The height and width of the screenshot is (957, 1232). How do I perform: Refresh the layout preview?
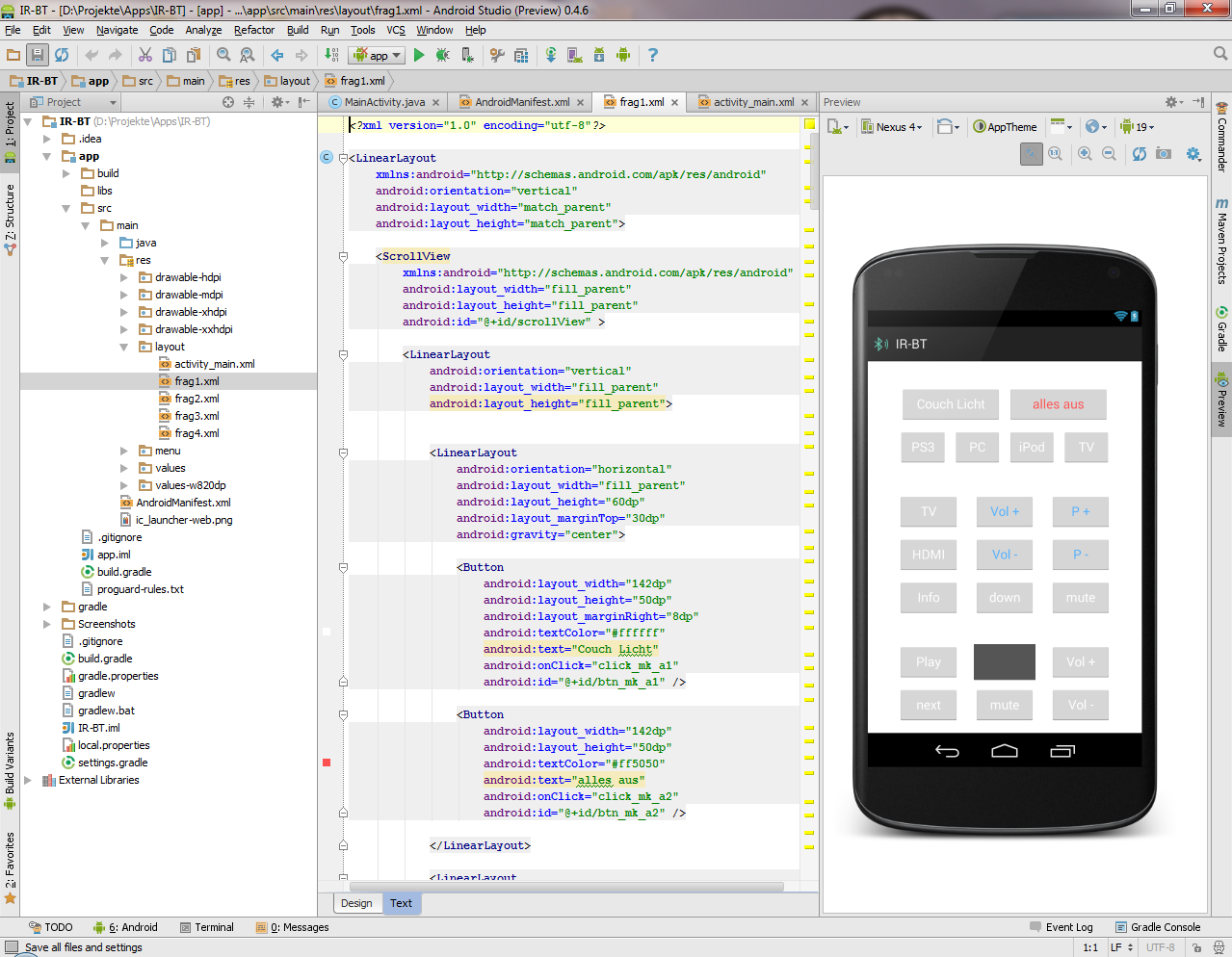coord(1140,154)
